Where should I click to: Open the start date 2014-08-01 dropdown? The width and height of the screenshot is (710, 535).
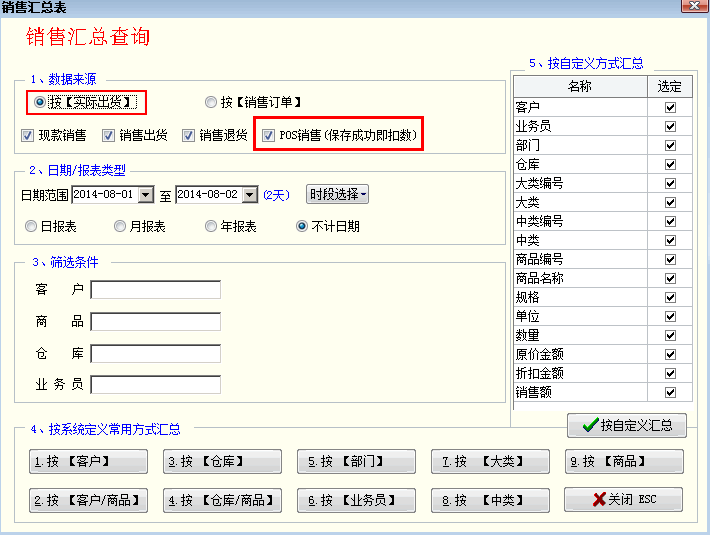pos(146,195)
